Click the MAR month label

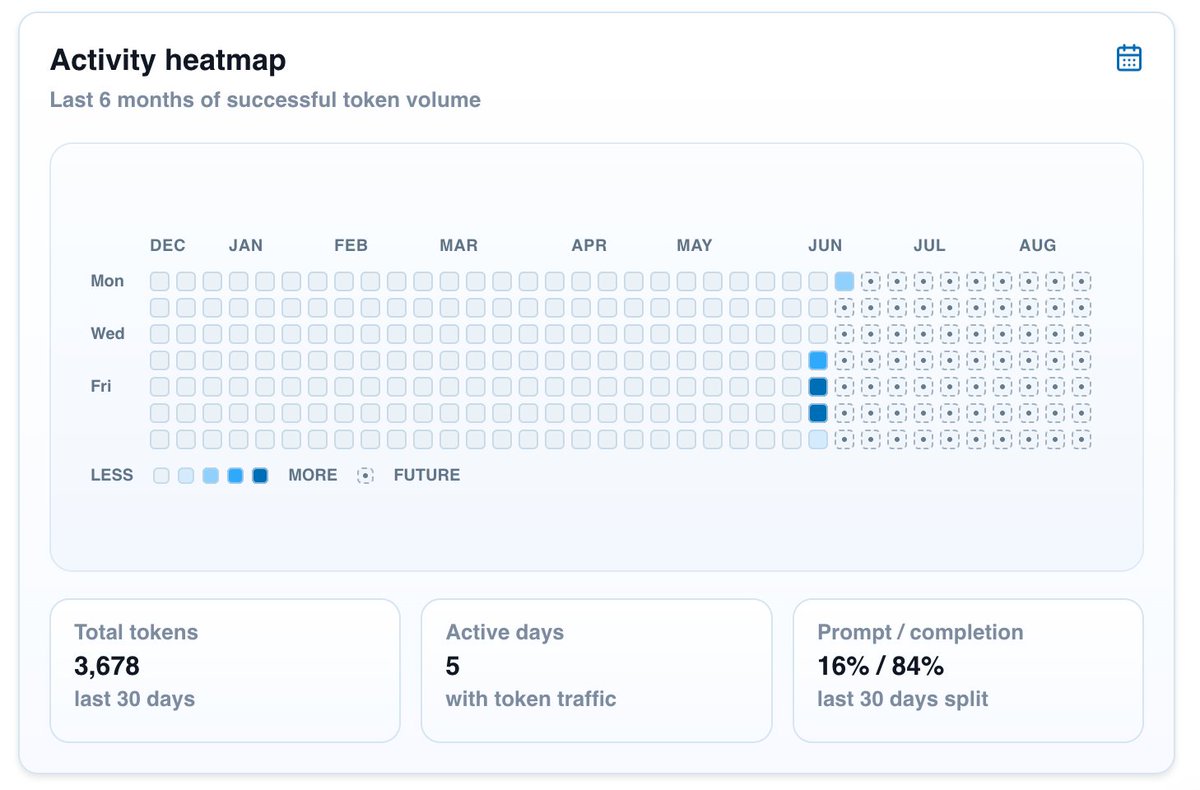pyautogui.click(x=459, y=246)
